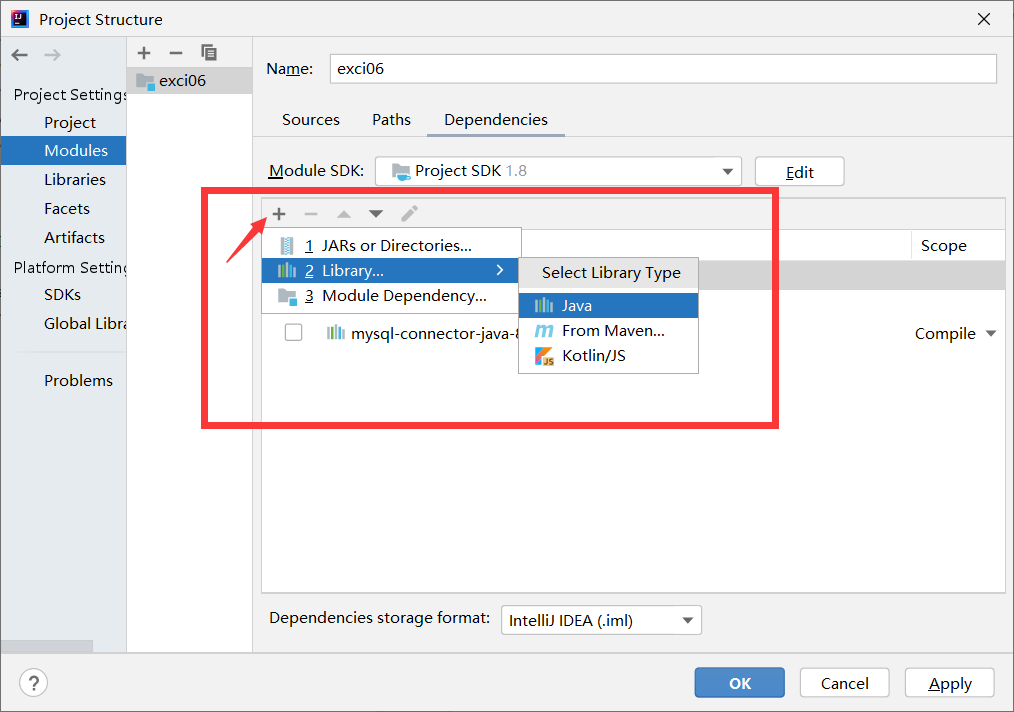Click the edit dependency pencil icon

pyautogui.click(x=409, y=213)
